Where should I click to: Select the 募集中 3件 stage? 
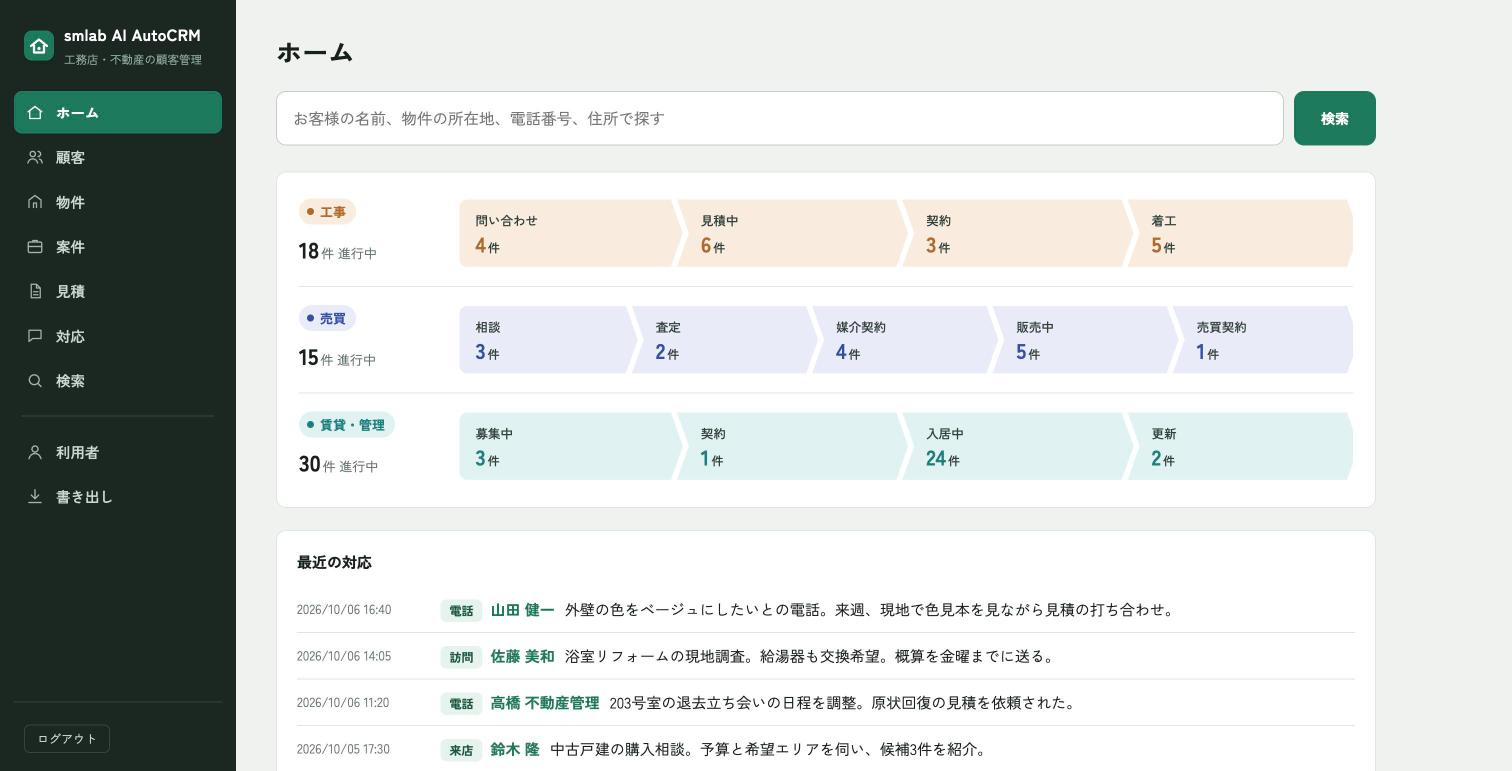pyautogui.click(x=571, y=446)
